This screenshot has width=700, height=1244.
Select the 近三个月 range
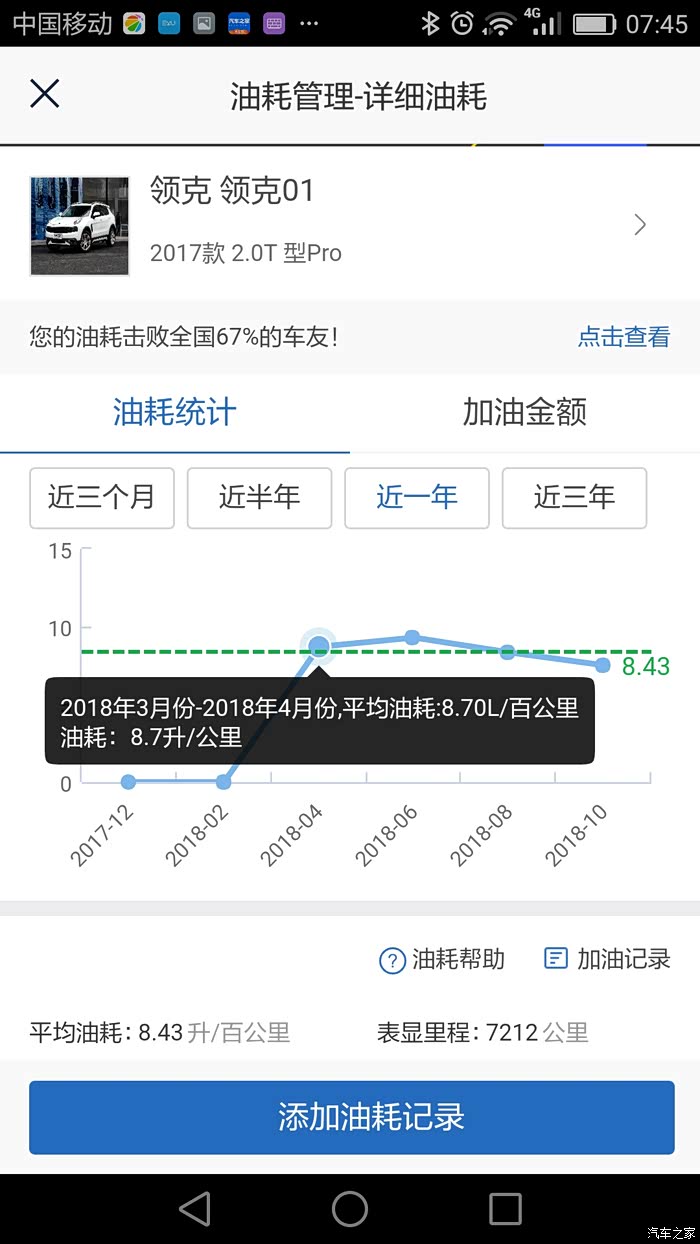coord(102,498)
